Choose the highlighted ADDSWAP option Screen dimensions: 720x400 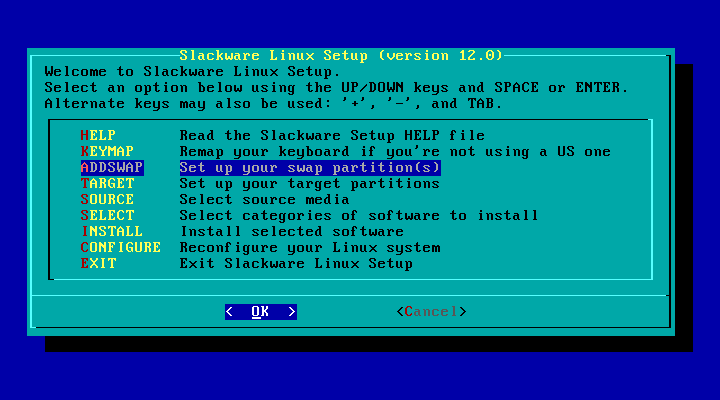[111, 168]
